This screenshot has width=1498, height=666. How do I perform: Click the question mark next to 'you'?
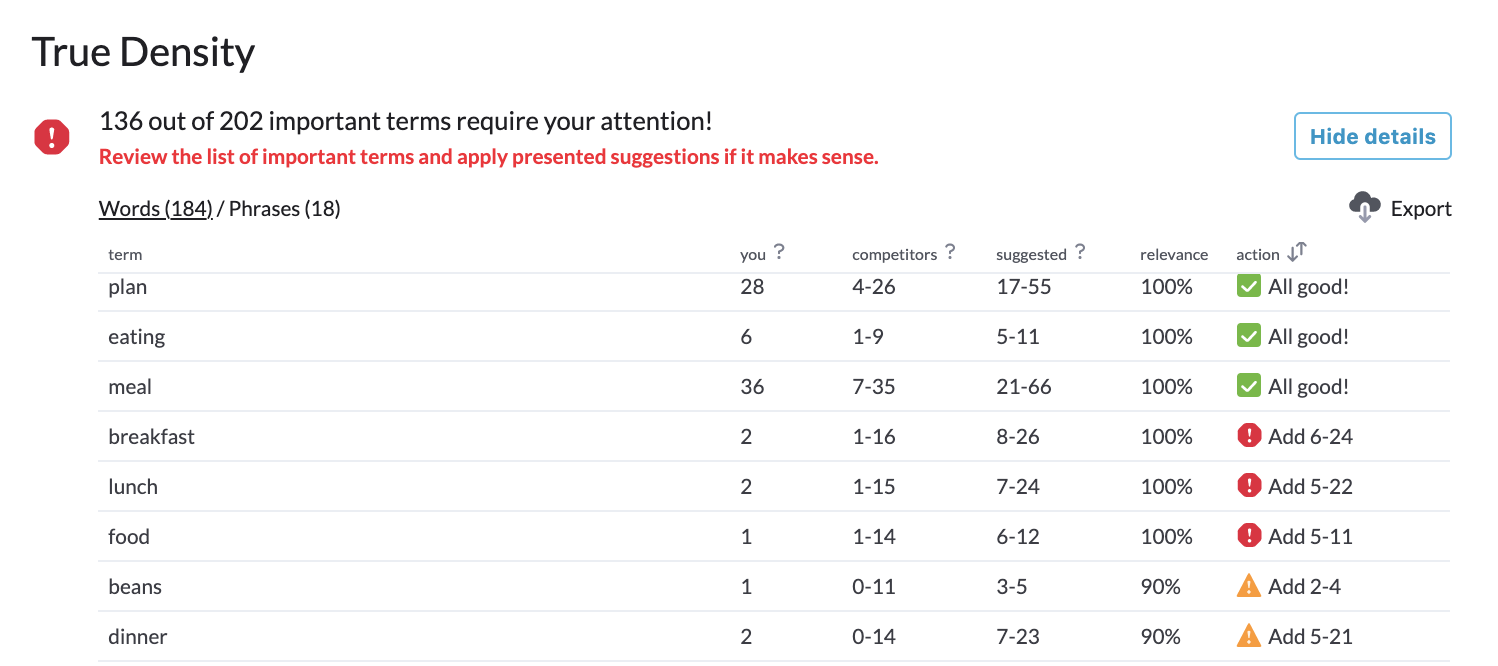point(779,253)
